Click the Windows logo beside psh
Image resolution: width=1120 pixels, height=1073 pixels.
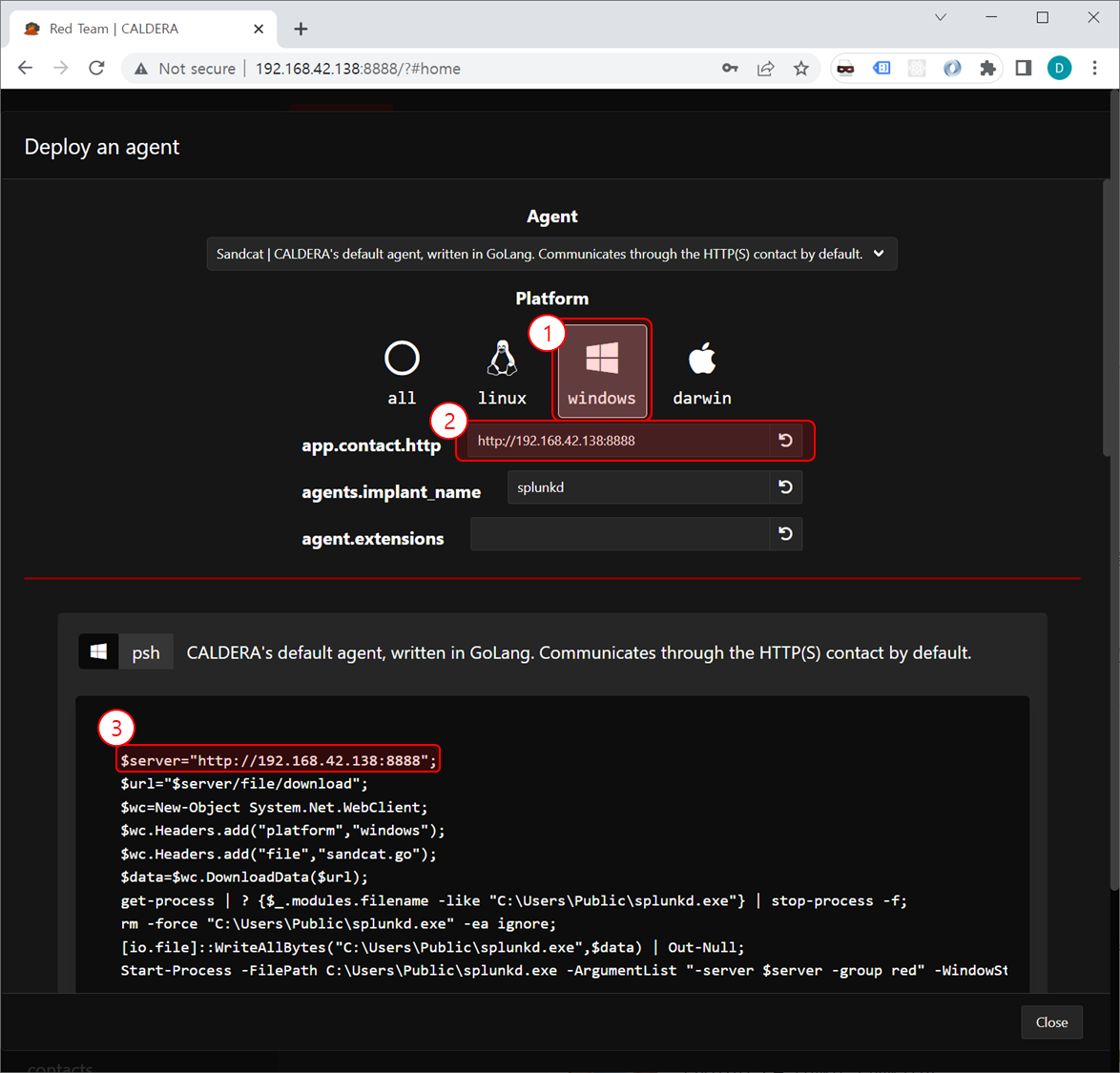98,651
